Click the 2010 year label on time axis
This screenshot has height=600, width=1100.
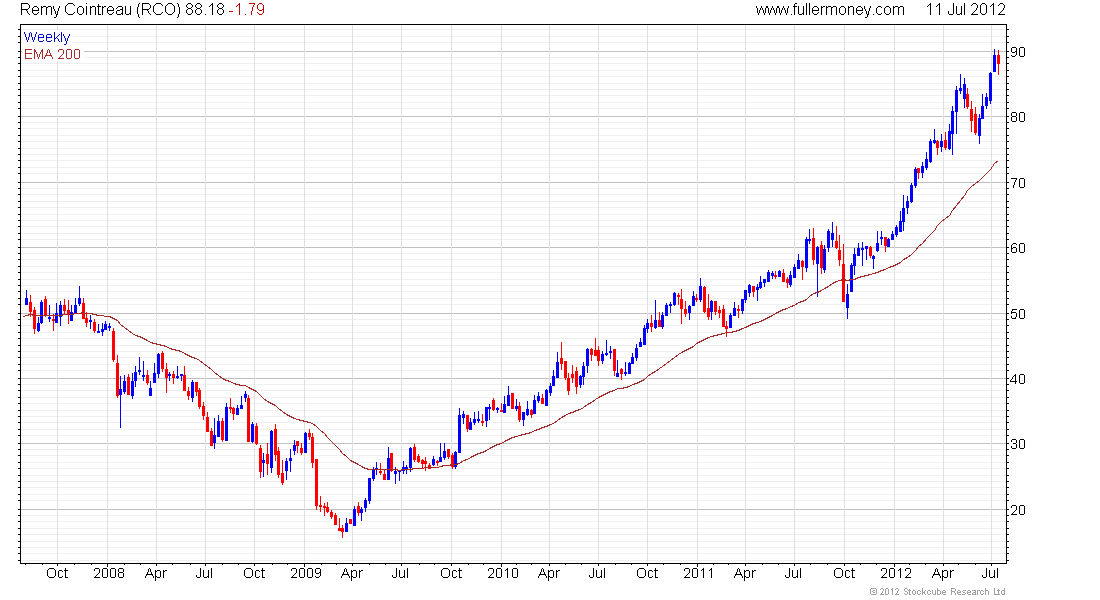point(503,573)
